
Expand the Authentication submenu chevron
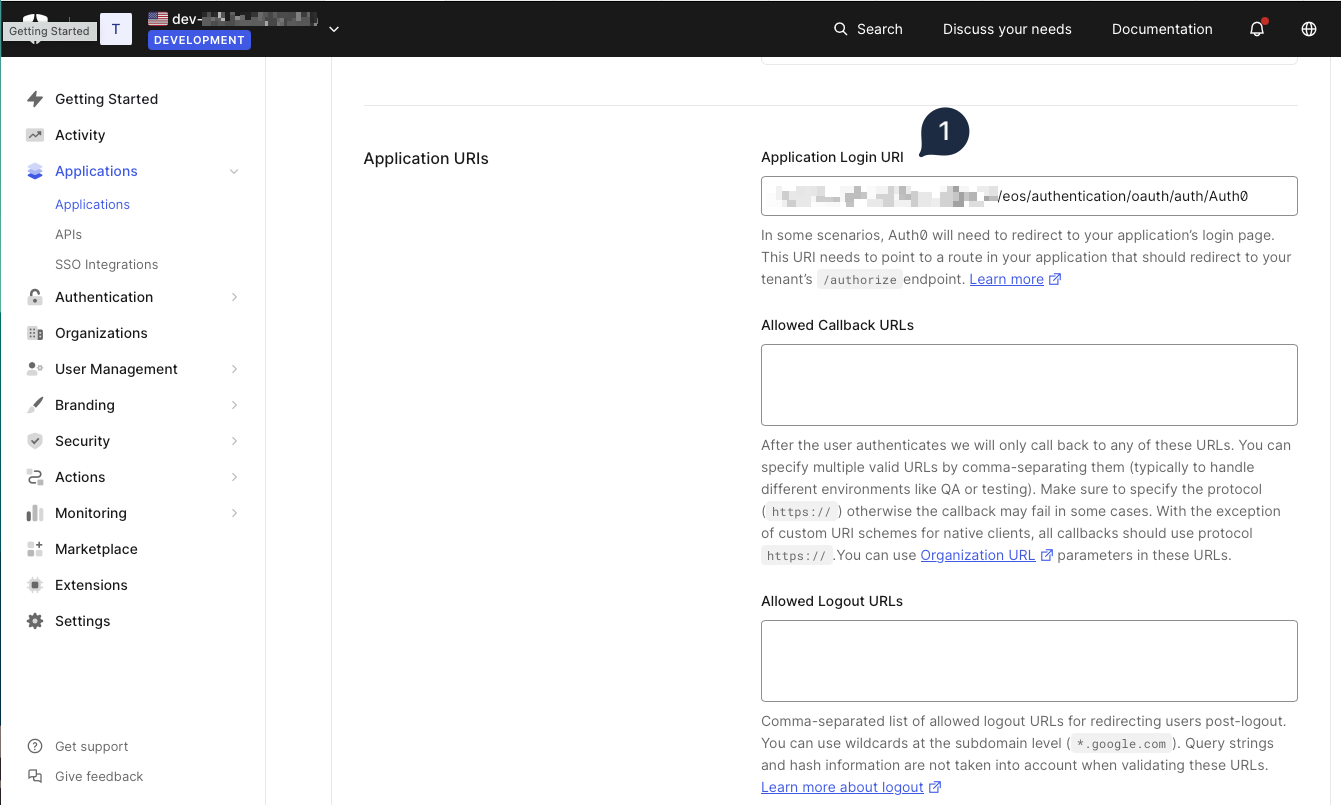234,297
